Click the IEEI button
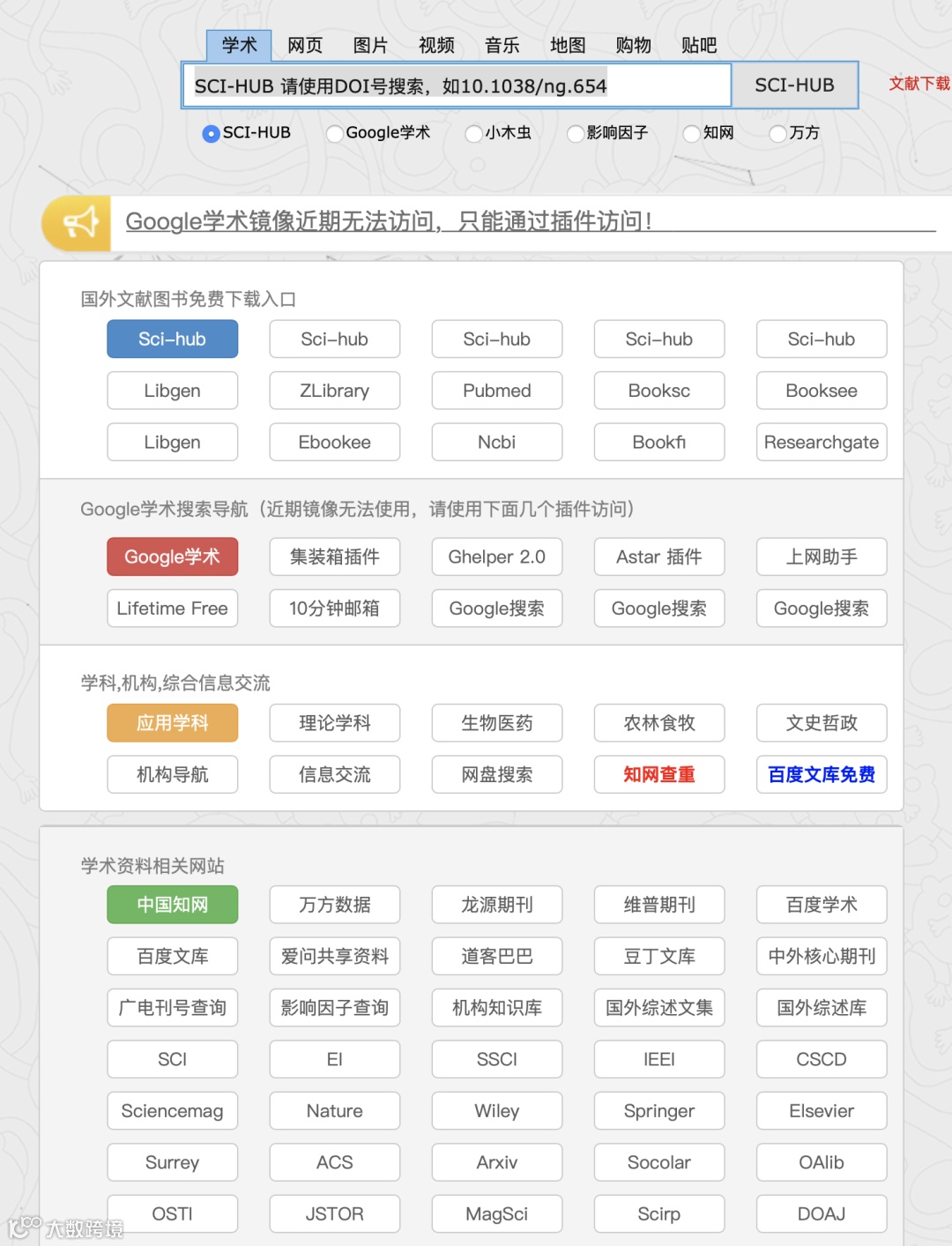952x1246 pixels. tap(659, 1059)
